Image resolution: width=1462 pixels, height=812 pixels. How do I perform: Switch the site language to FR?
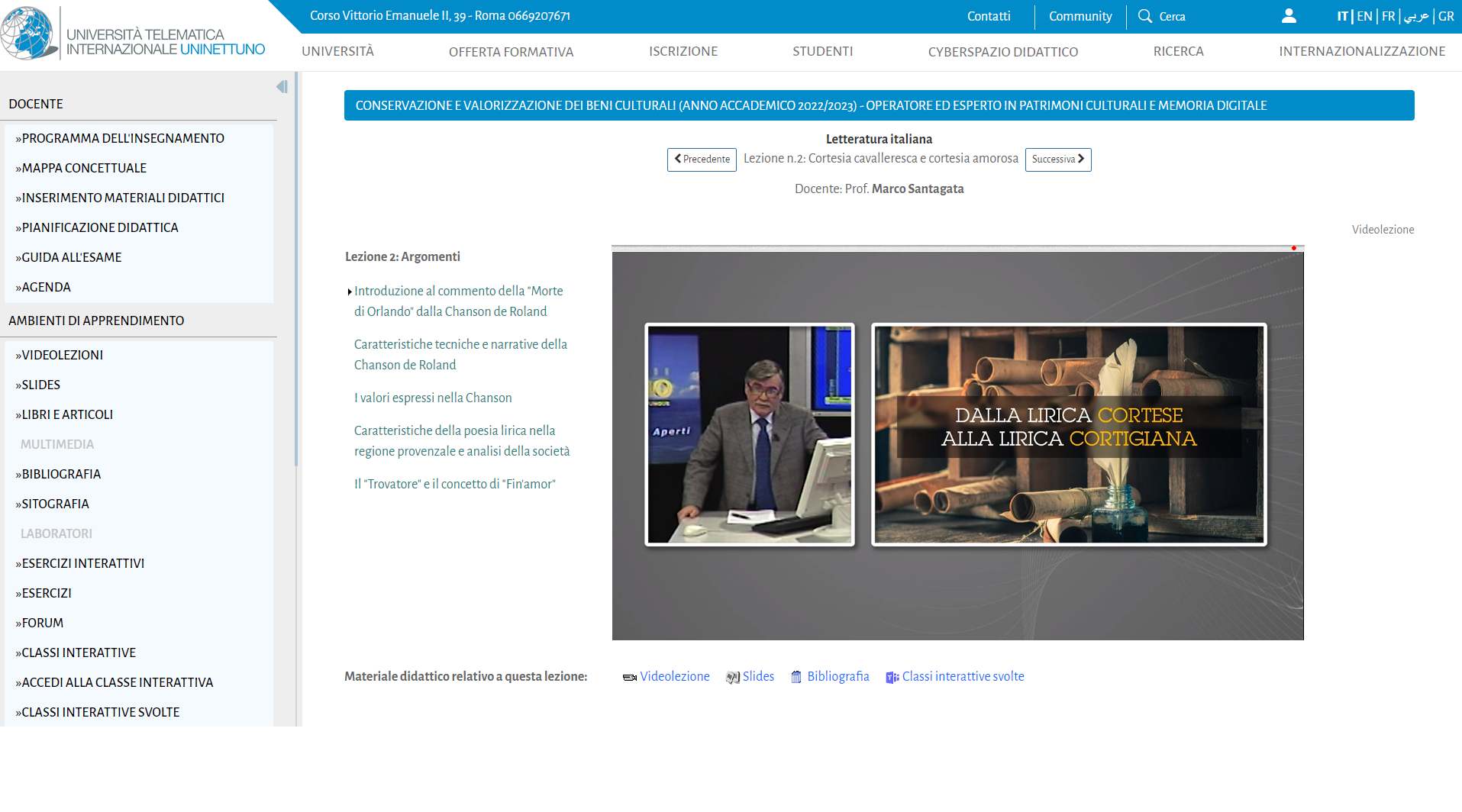(1388, 16)
